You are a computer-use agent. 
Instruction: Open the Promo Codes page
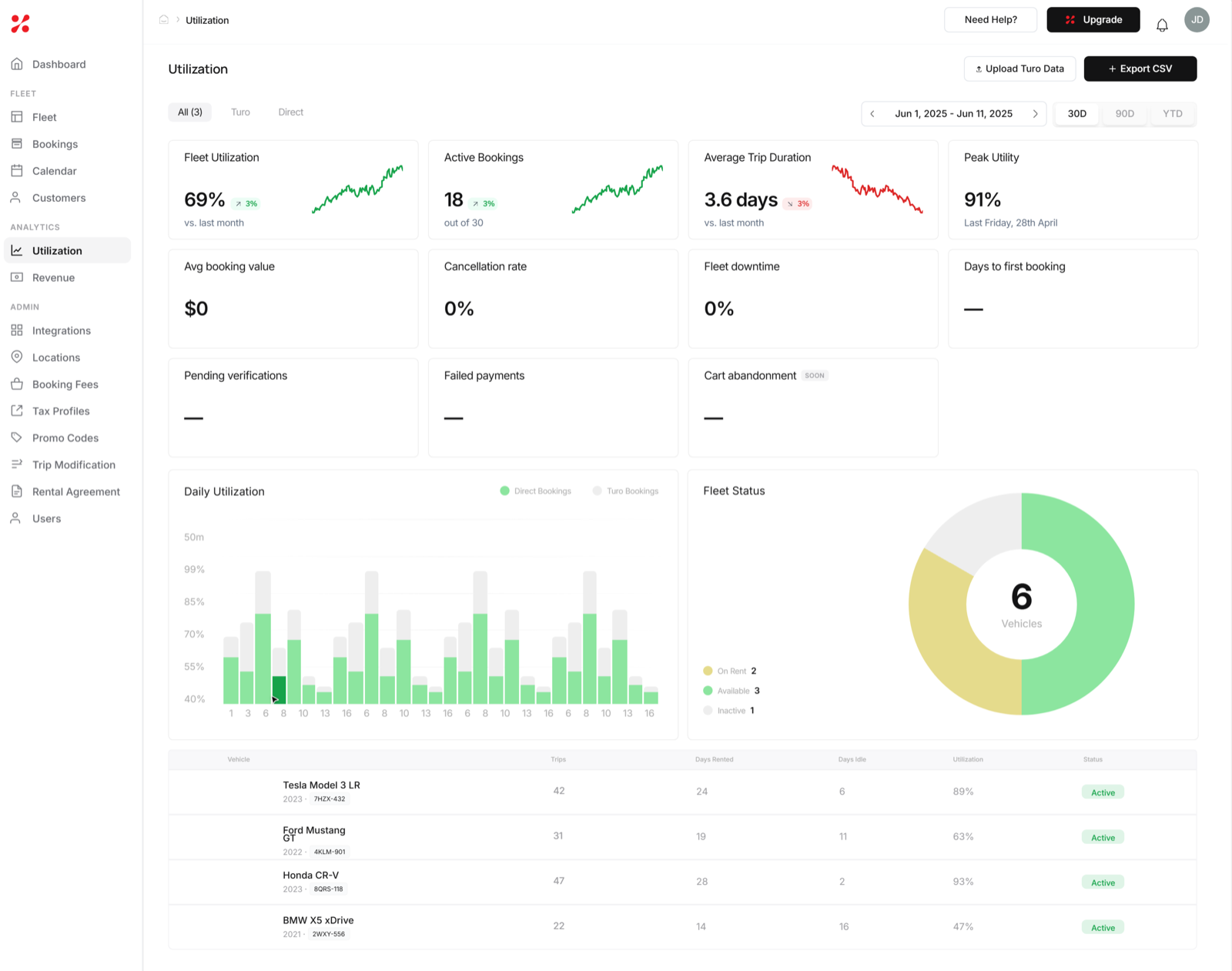(x=68, y=437)
